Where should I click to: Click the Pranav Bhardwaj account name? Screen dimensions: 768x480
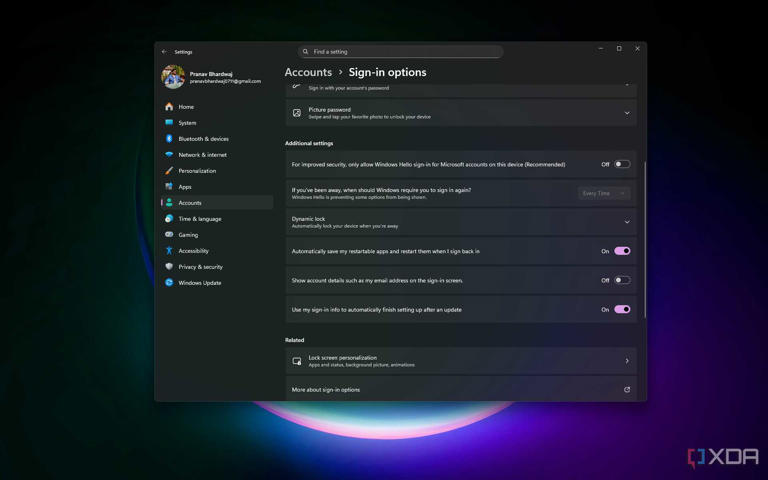pyautogui.click(x=211, y=74)
